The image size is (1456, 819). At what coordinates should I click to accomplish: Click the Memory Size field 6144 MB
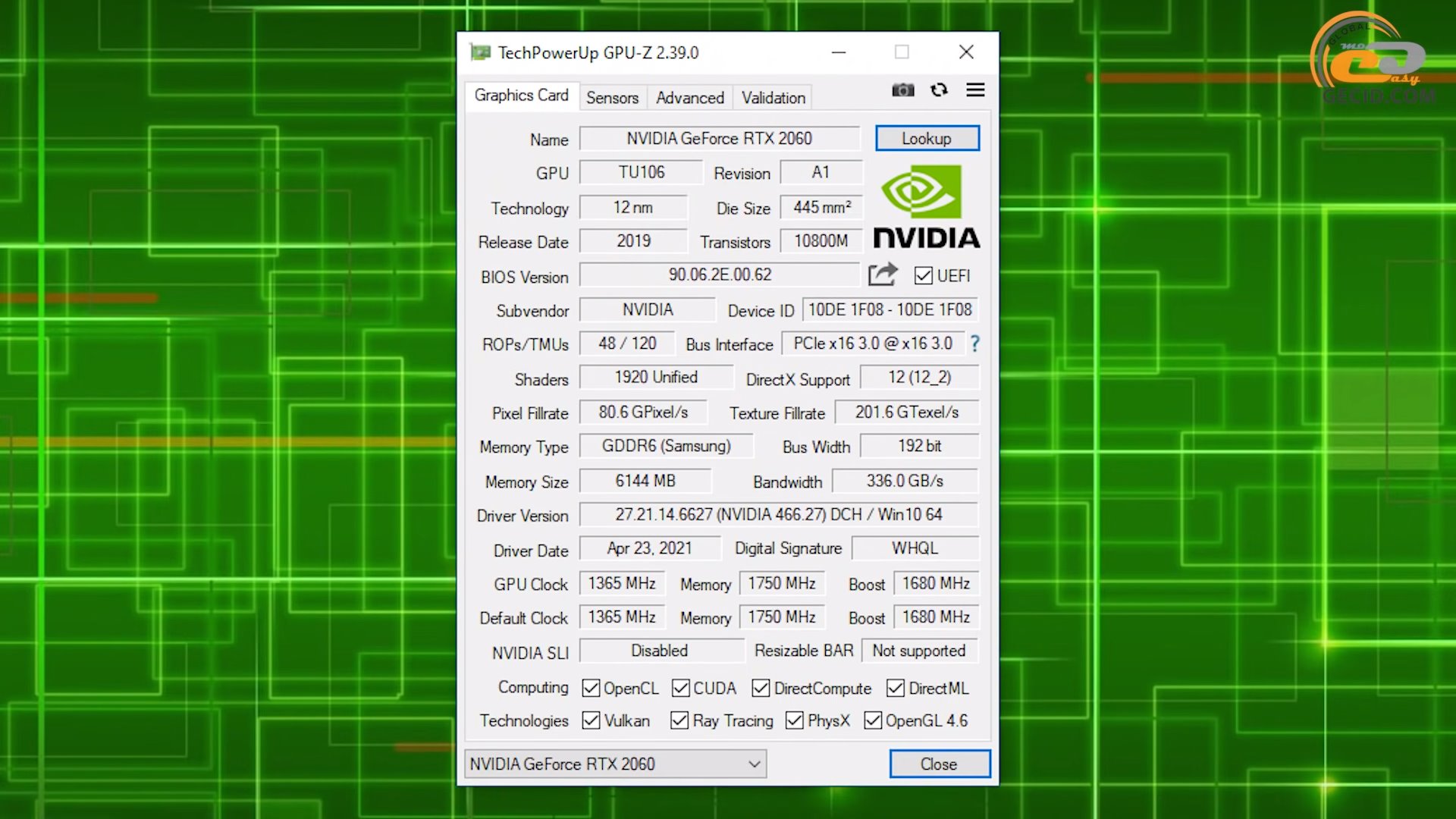[645, 481]
